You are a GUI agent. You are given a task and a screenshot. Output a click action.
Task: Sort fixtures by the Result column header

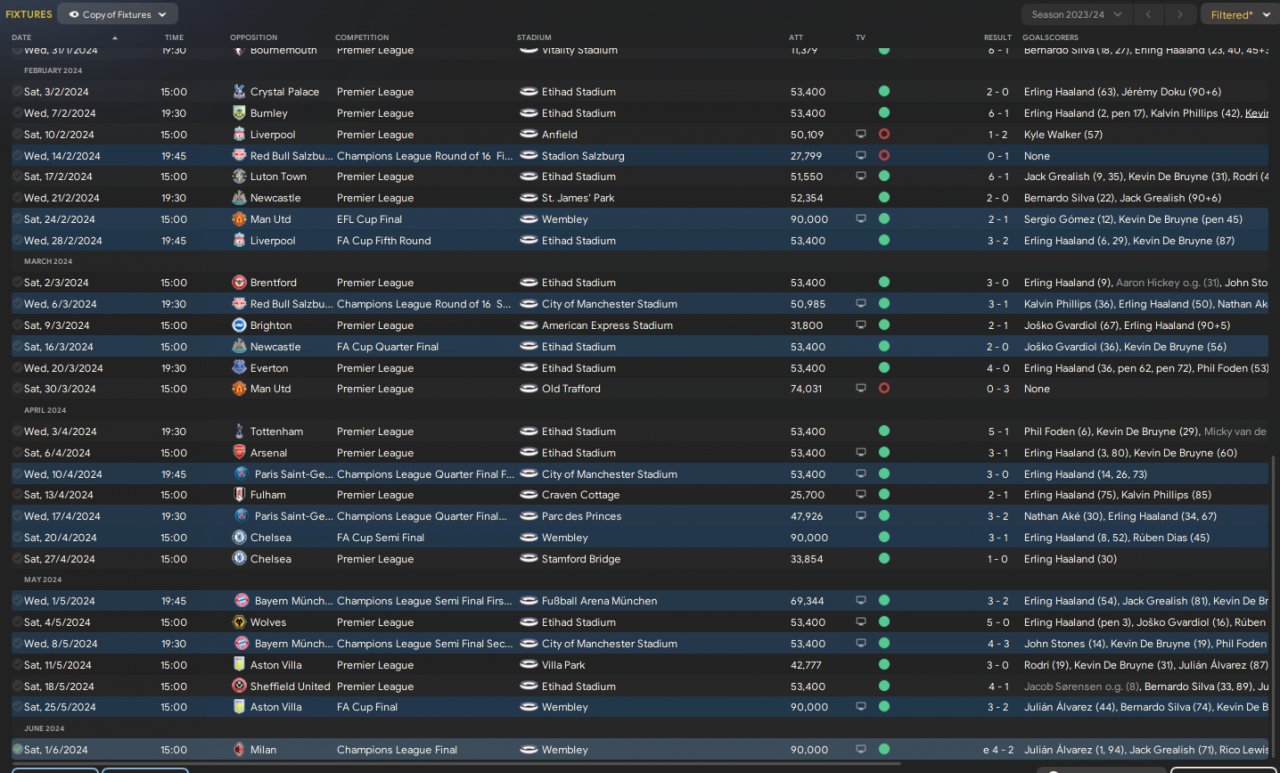[998, 38]
